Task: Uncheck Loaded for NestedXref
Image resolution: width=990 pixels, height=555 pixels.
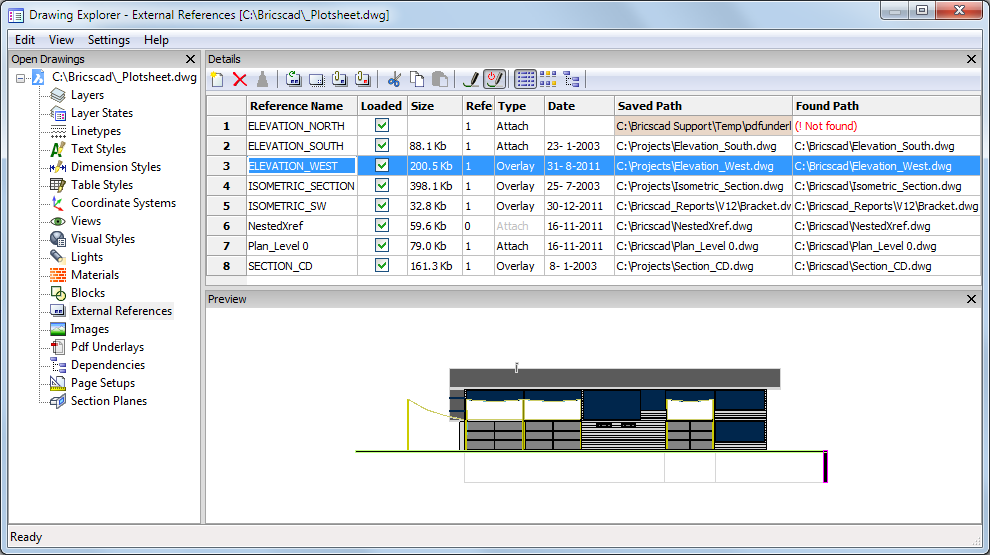Action: 382,225
